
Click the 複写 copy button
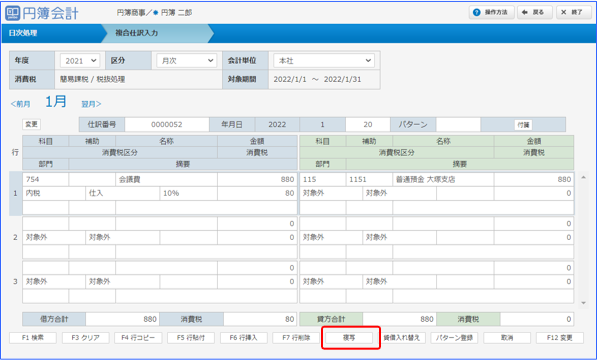coord(349,338)
